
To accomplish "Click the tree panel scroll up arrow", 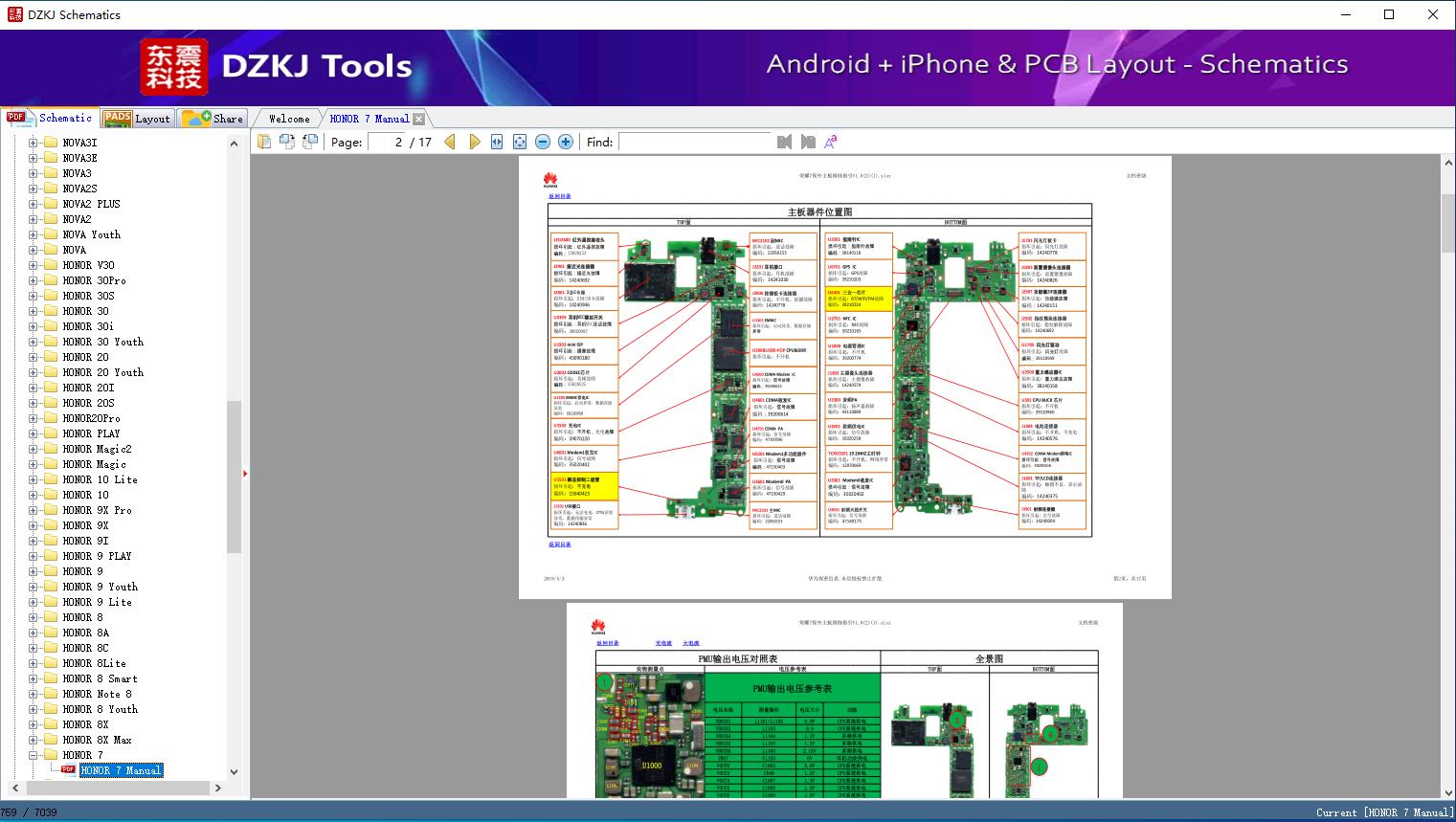I will 234,144.
